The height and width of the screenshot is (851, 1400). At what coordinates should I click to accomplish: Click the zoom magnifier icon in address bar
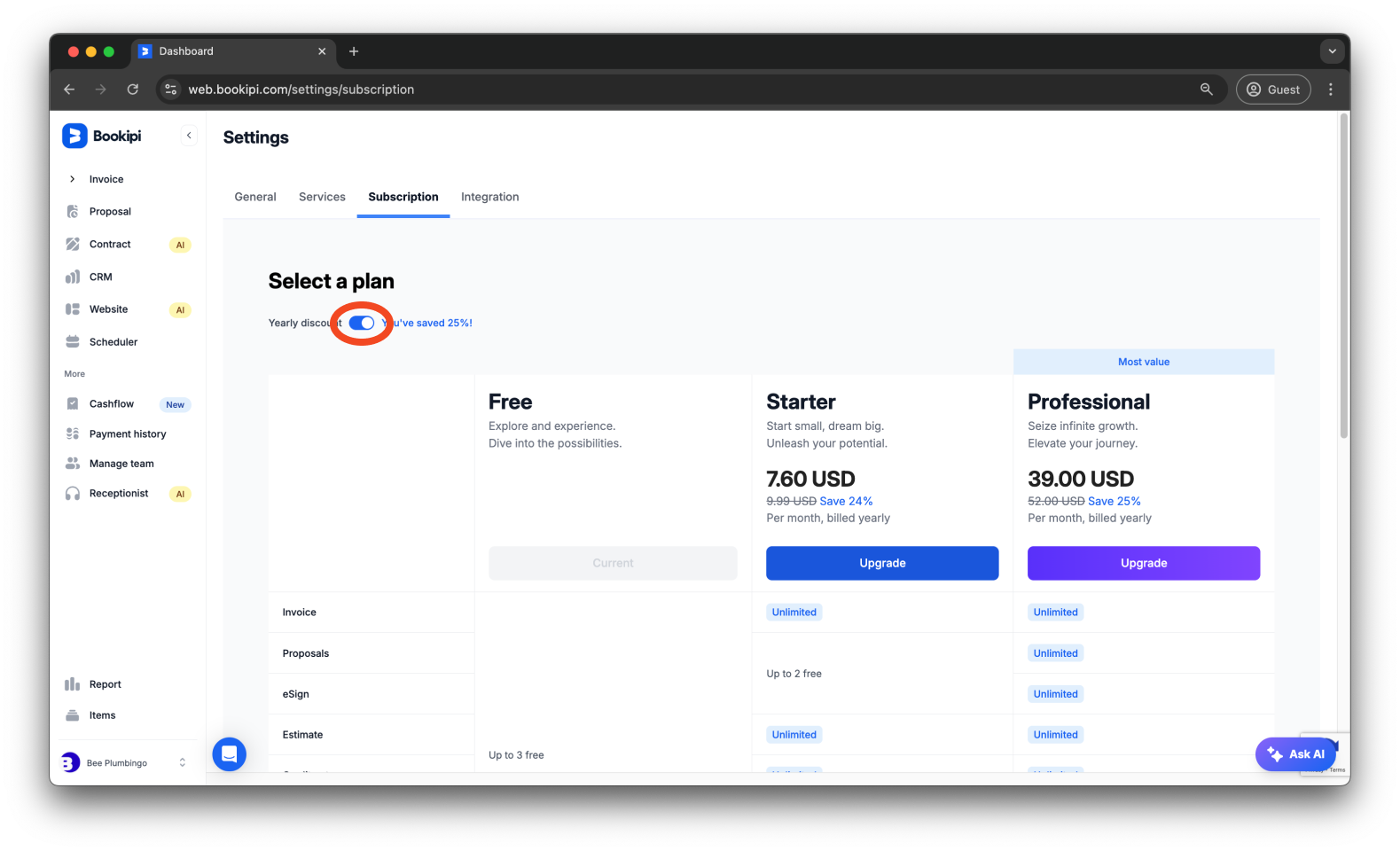click(1207, 90)
